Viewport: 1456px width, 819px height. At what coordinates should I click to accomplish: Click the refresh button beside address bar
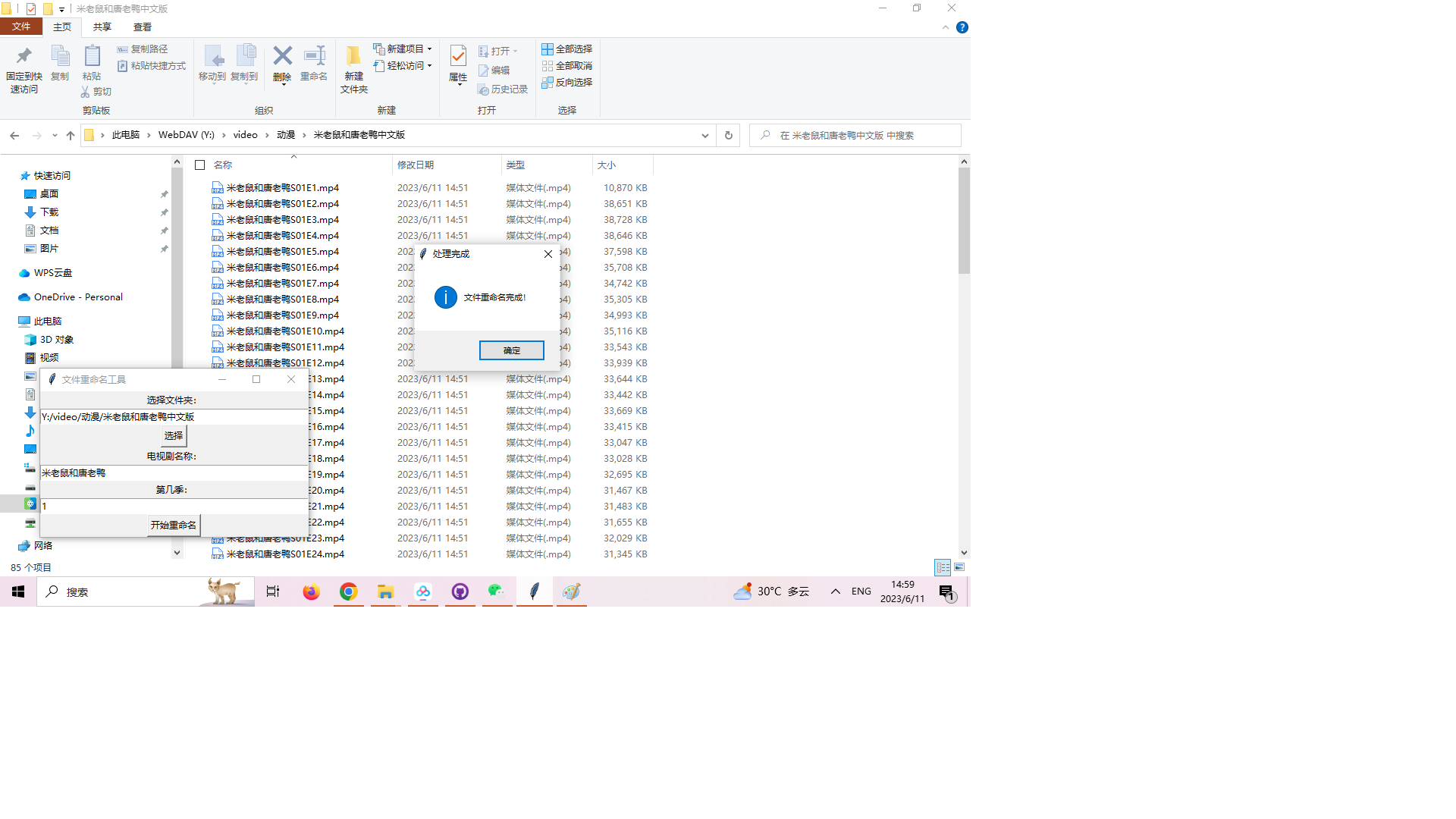[728, 135]
